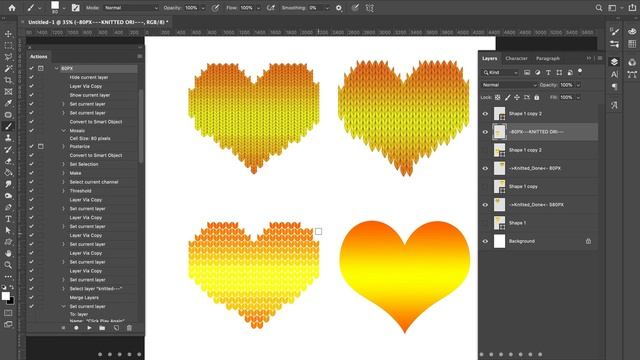Lock all layer attributes
The height and width of the screenshot is (360, 640).
[537, 98]
